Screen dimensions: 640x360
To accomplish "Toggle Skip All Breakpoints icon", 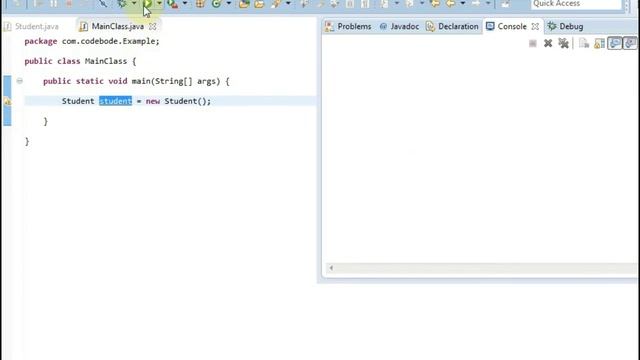I will (102, 4).
